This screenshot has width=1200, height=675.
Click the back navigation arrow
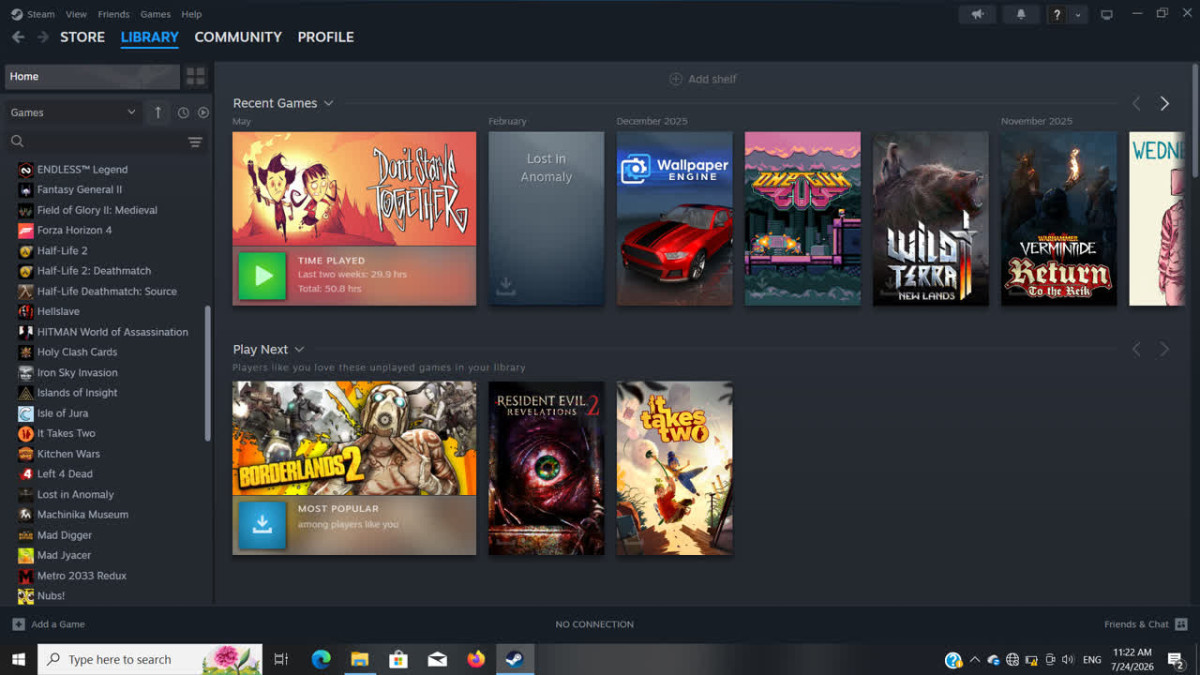click(18, 37)
